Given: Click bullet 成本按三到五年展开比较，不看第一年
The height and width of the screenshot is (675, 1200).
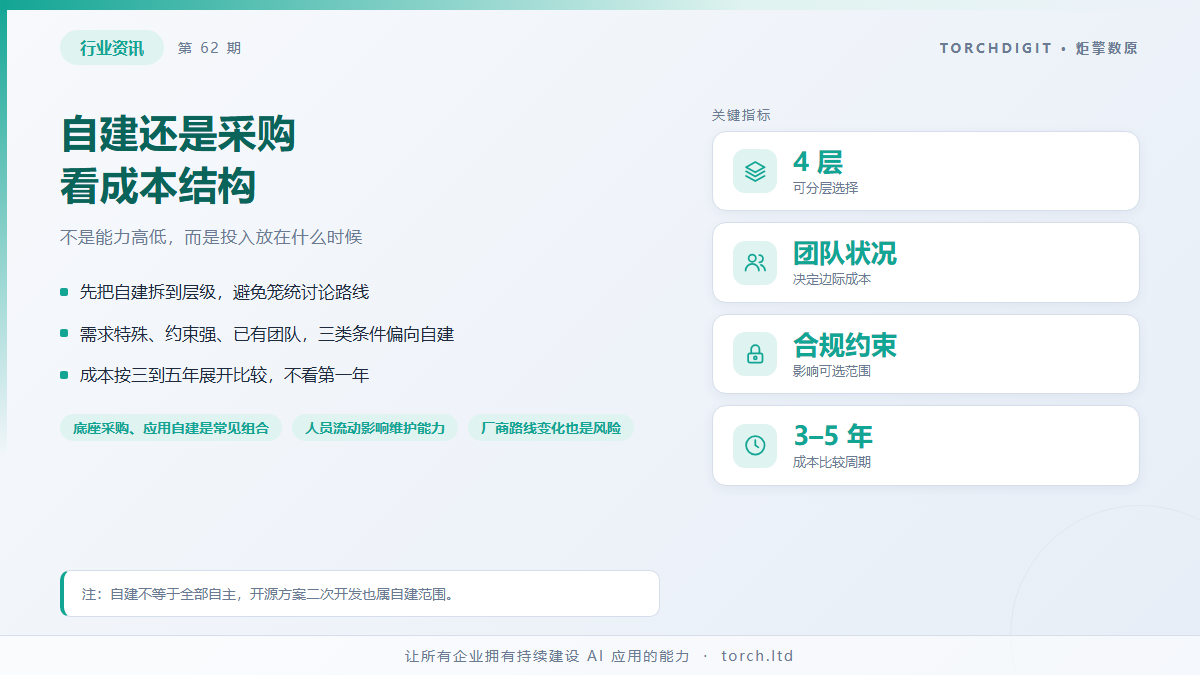Looking at the screenshot, I should (x=224, y=376).
